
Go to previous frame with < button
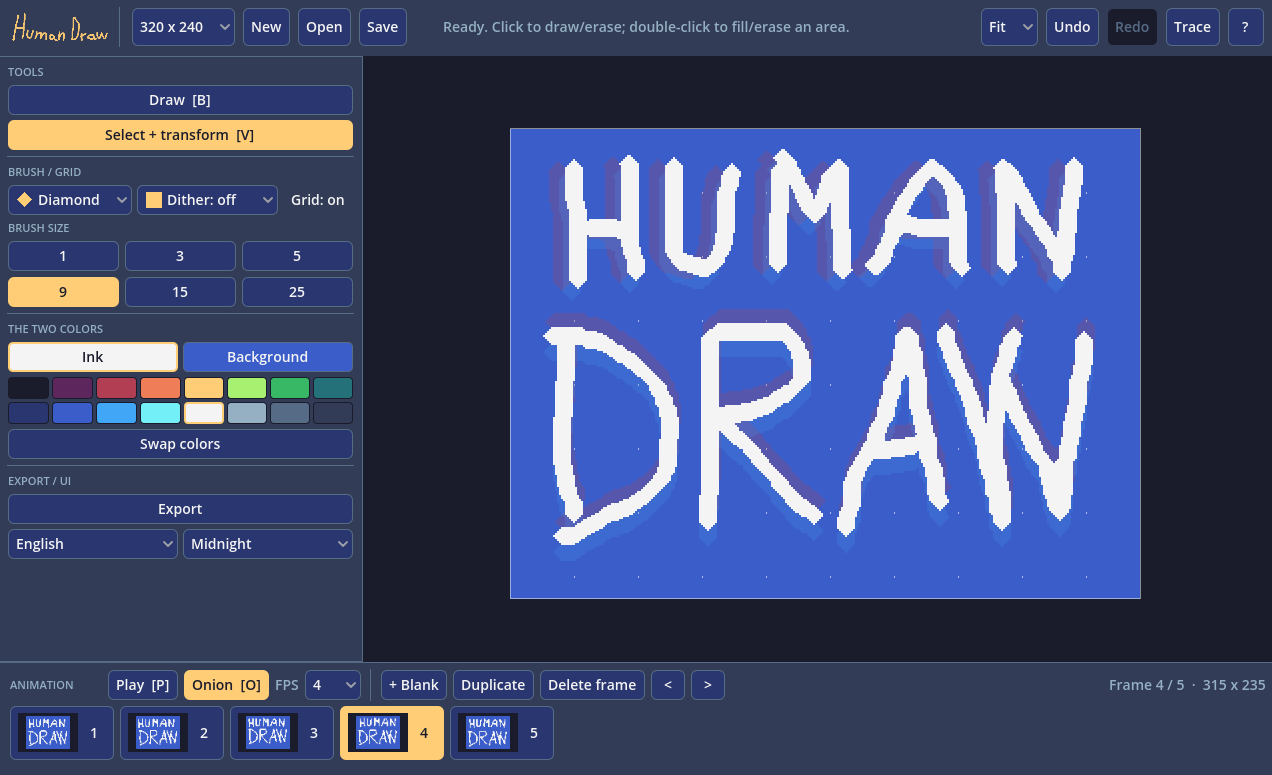click(x=668, y=685)
